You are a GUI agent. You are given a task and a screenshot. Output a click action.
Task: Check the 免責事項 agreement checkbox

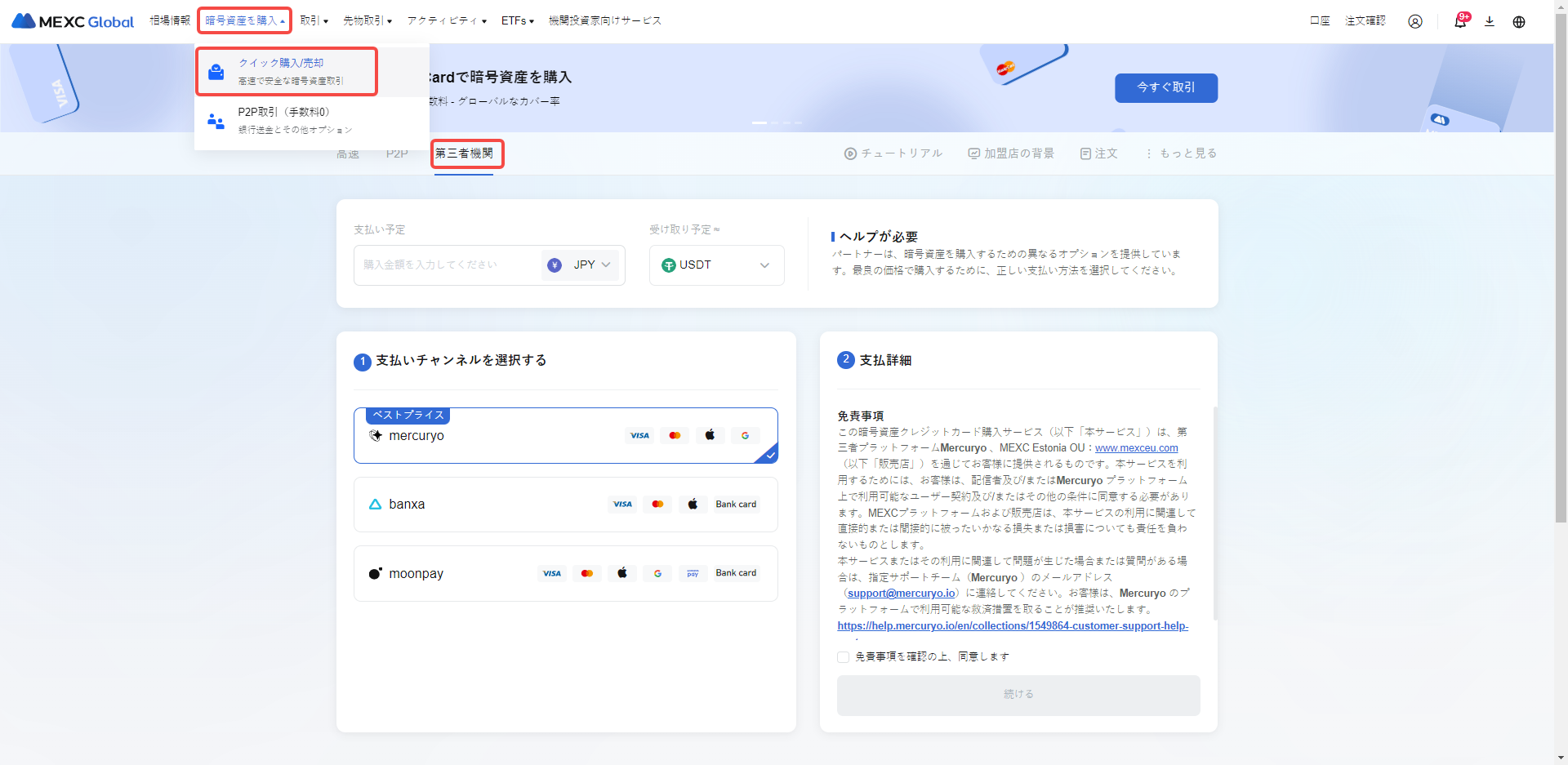pyautogui.click(x=844, y=656)
